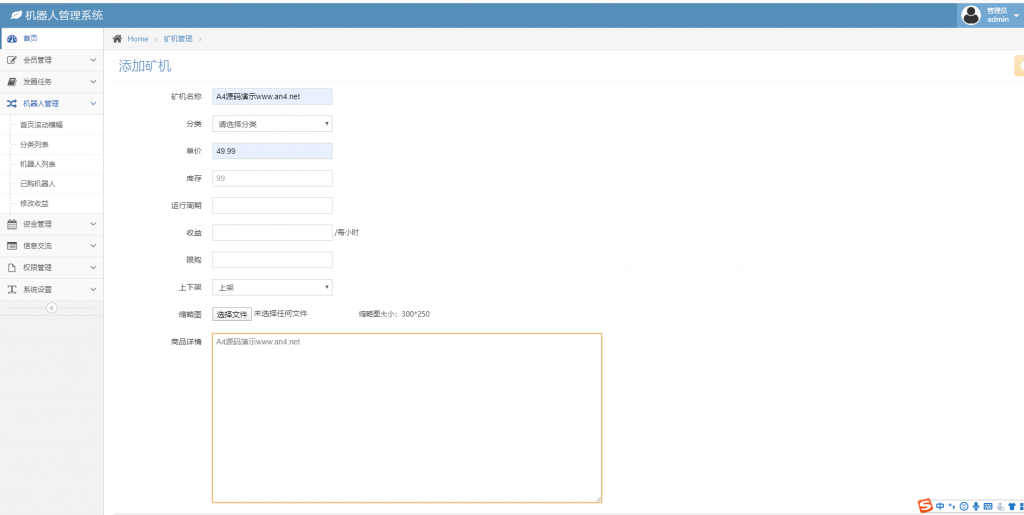Open 机器人列表 in the sidebar
Viewport: 1024px width, 515px height.
pos(38,163)
